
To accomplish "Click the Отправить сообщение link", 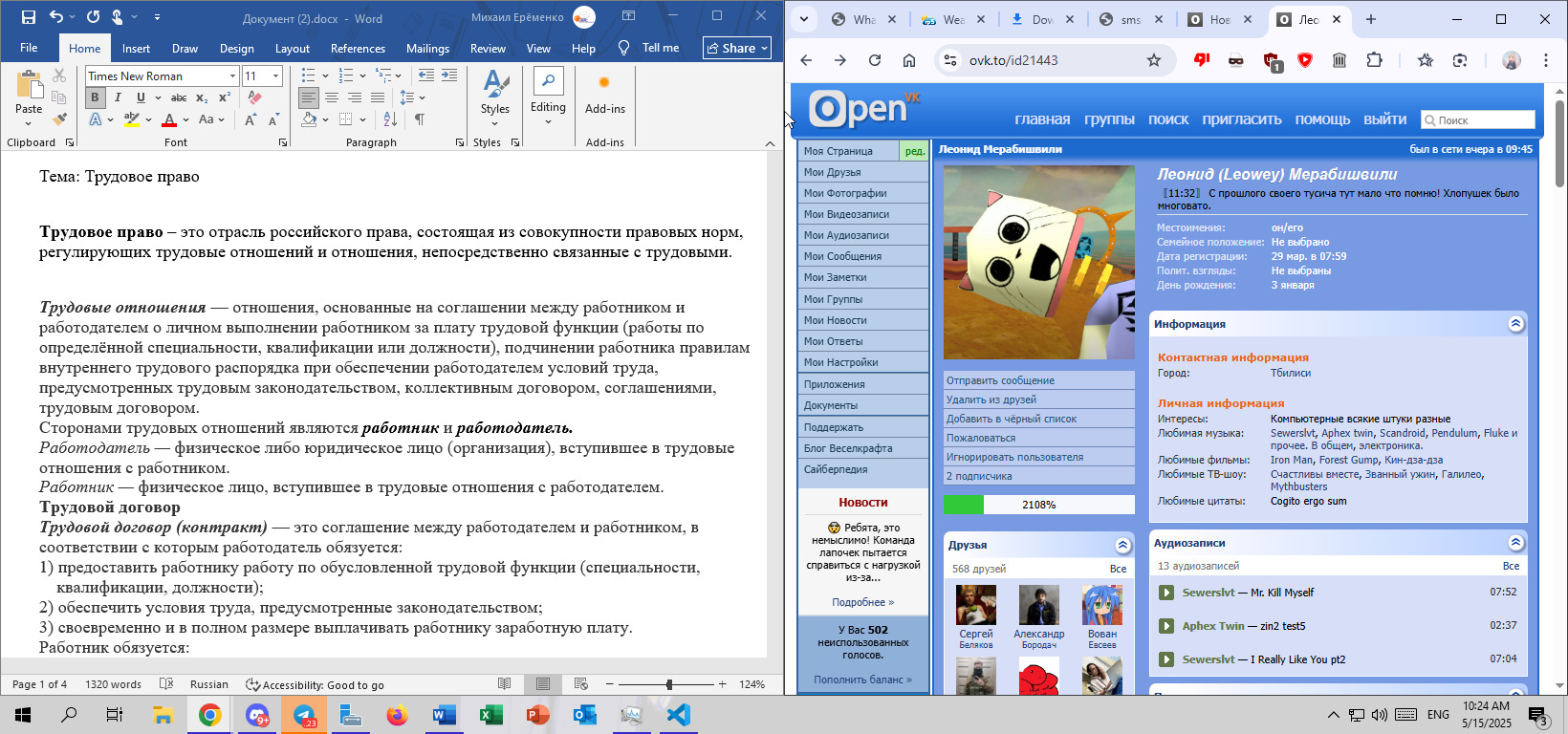I will pyautogui.click(x=1000, y=380).
